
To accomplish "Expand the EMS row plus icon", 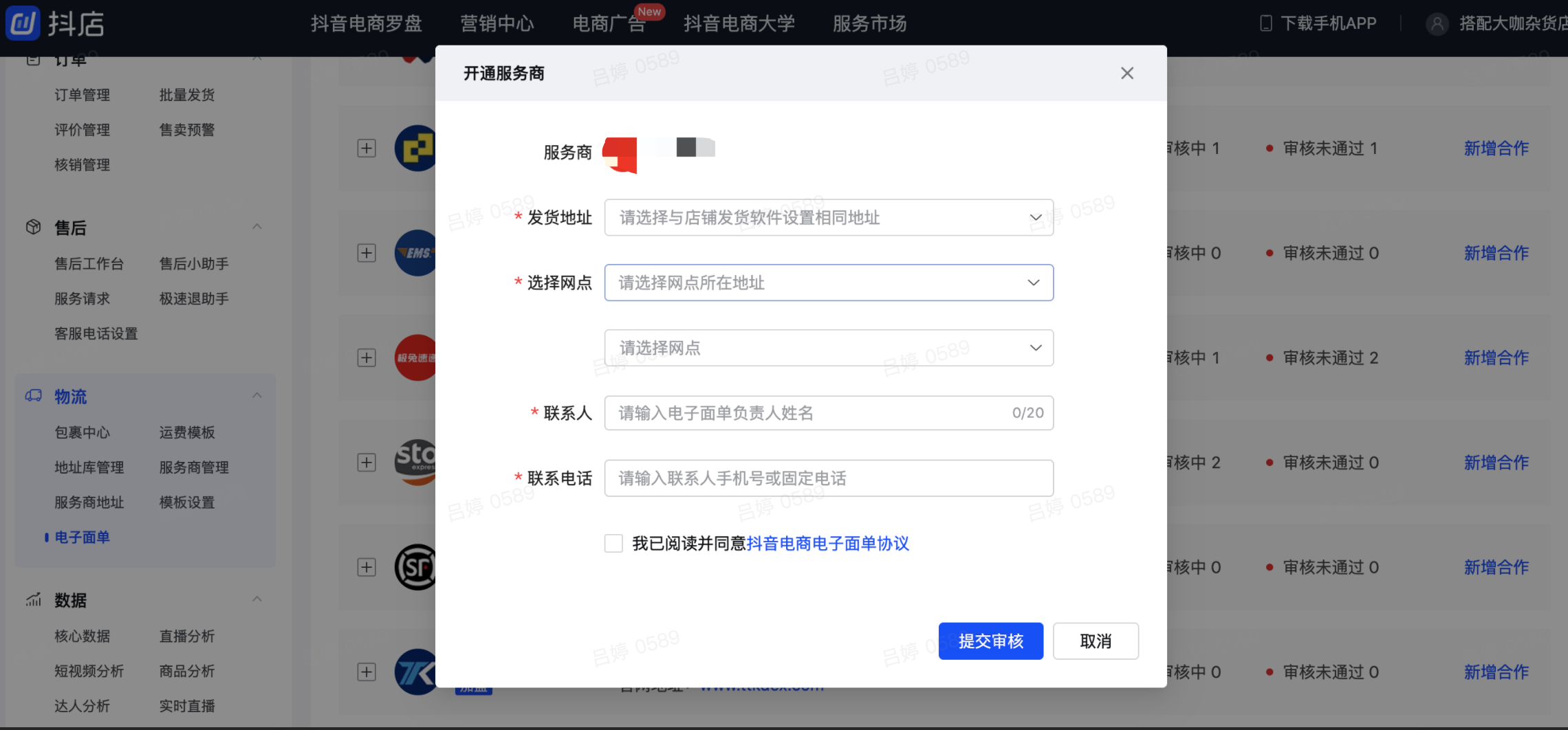I will click(367, 253).
